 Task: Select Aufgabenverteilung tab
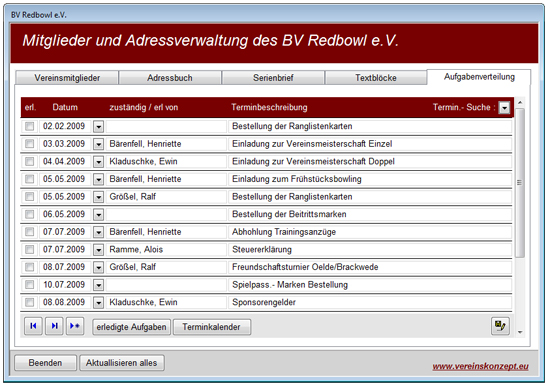(x=479, y=77)
